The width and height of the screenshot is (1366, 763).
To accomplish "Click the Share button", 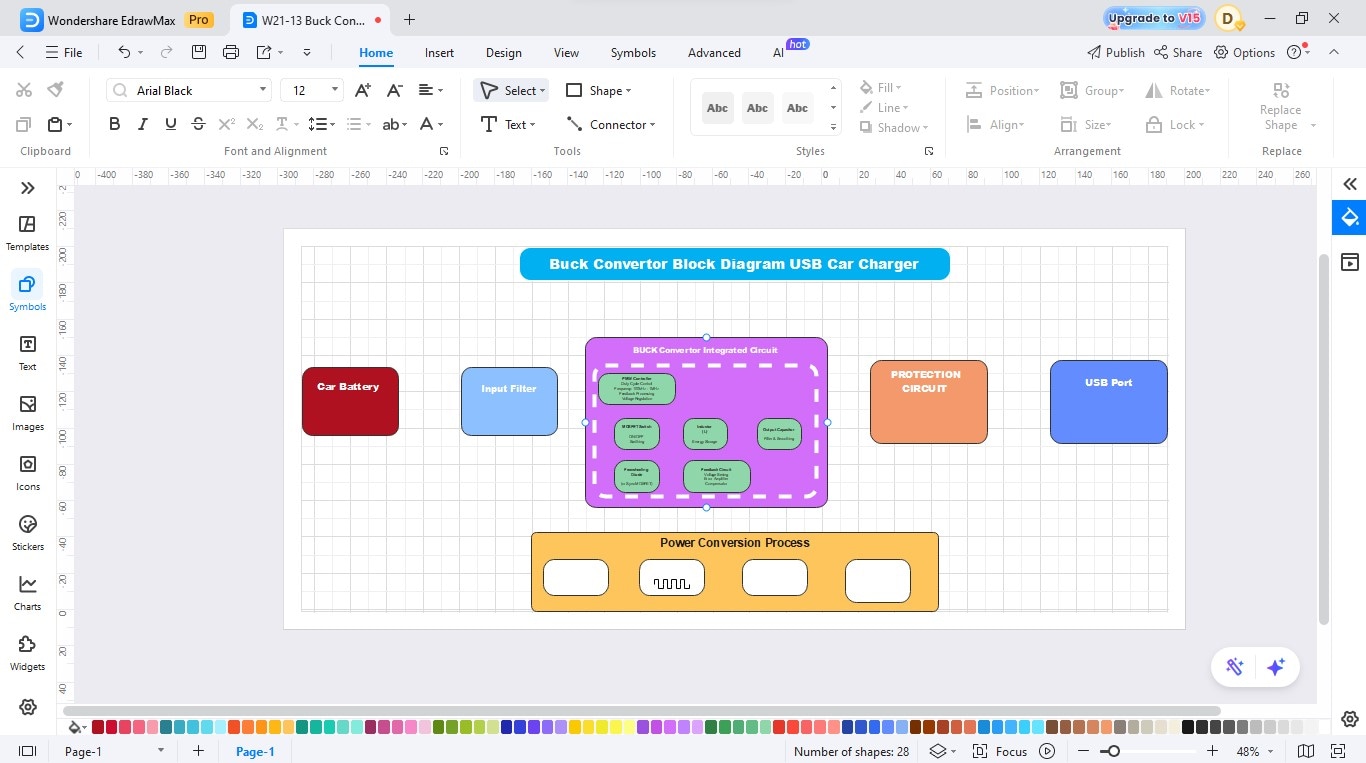I will (1178, 52).
